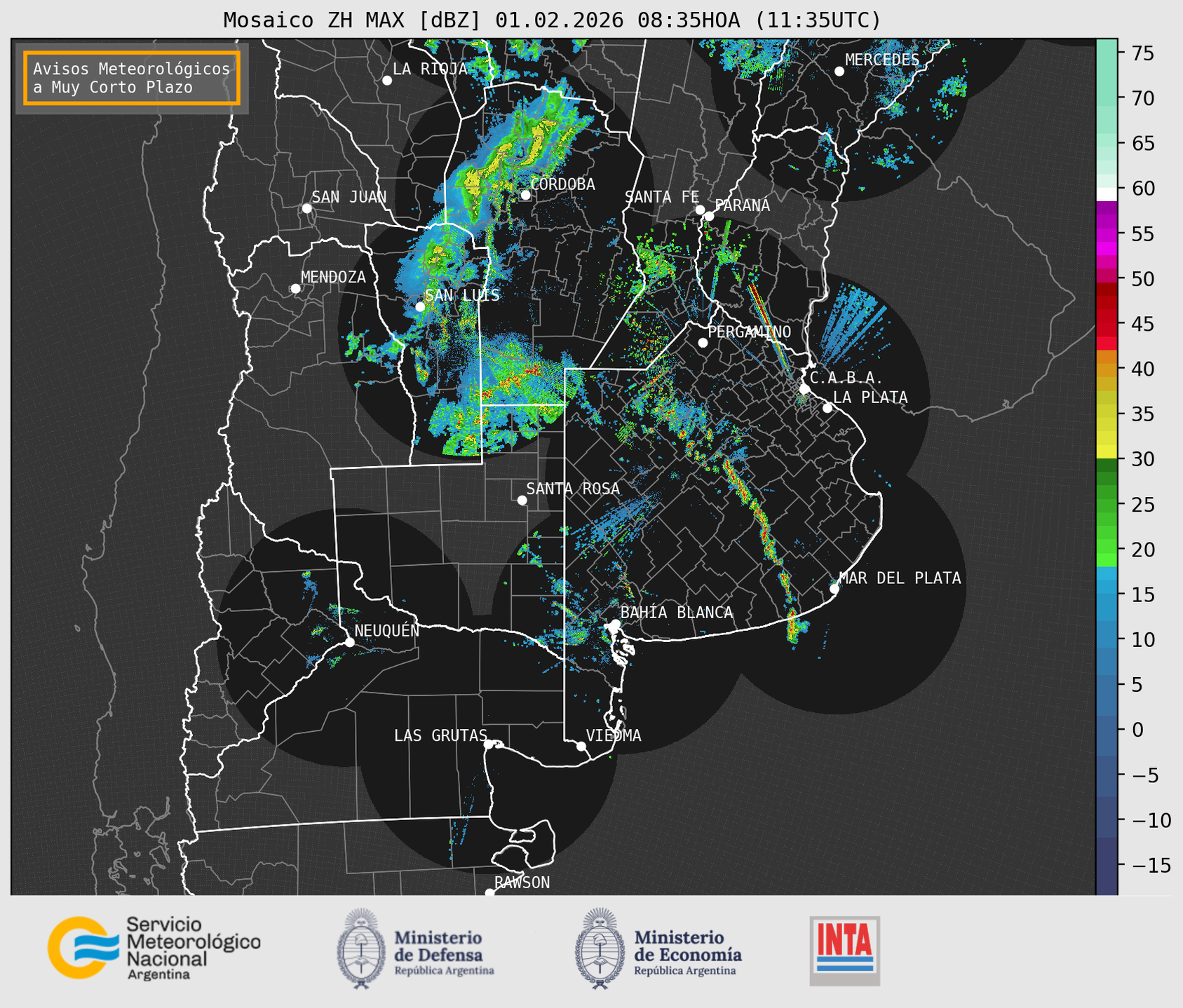Open Avisos Meteorológicos a Muy Corto Plazo
The width and height of the screenshot is (1183, 1008).
[x=132, y=78]
